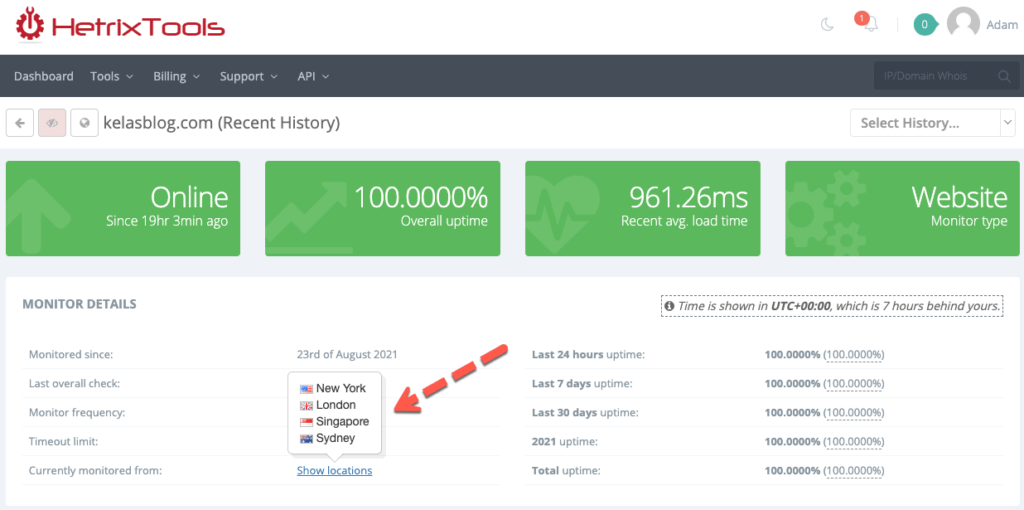1024x510 pixels.
Task: Select Singapore in the locations popup
Action: click(x=342, y=422)
